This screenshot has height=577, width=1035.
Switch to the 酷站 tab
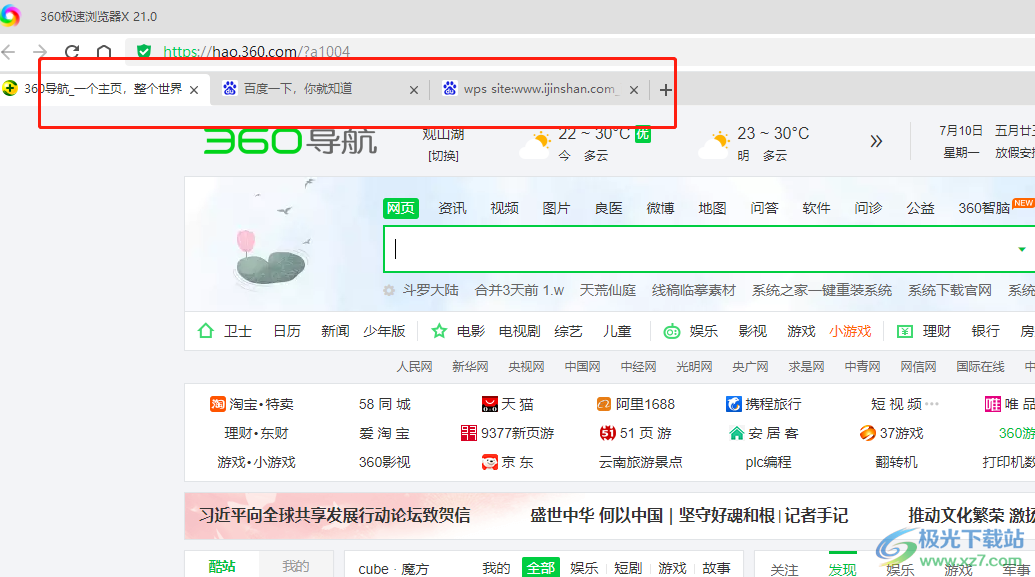(222, 566)
